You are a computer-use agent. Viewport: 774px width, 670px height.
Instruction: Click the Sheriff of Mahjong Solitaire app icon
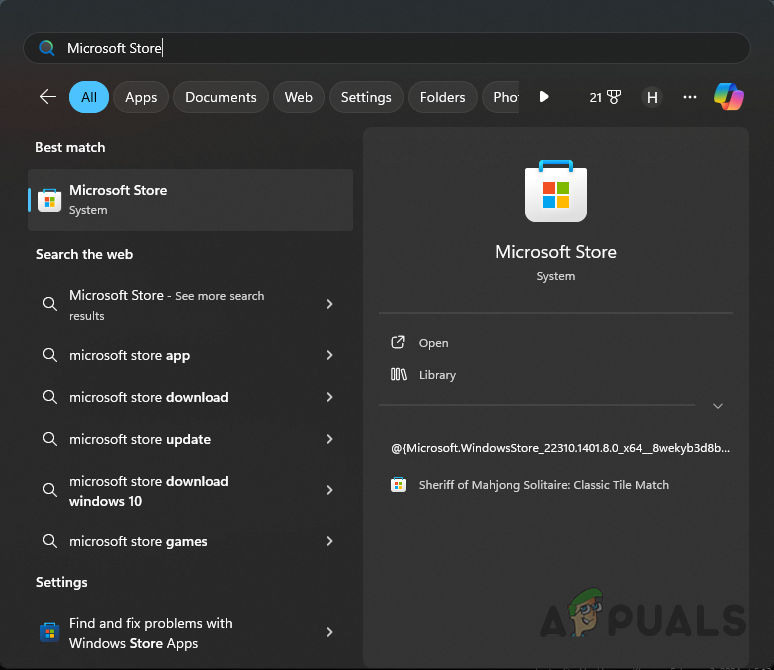point(398,485)
